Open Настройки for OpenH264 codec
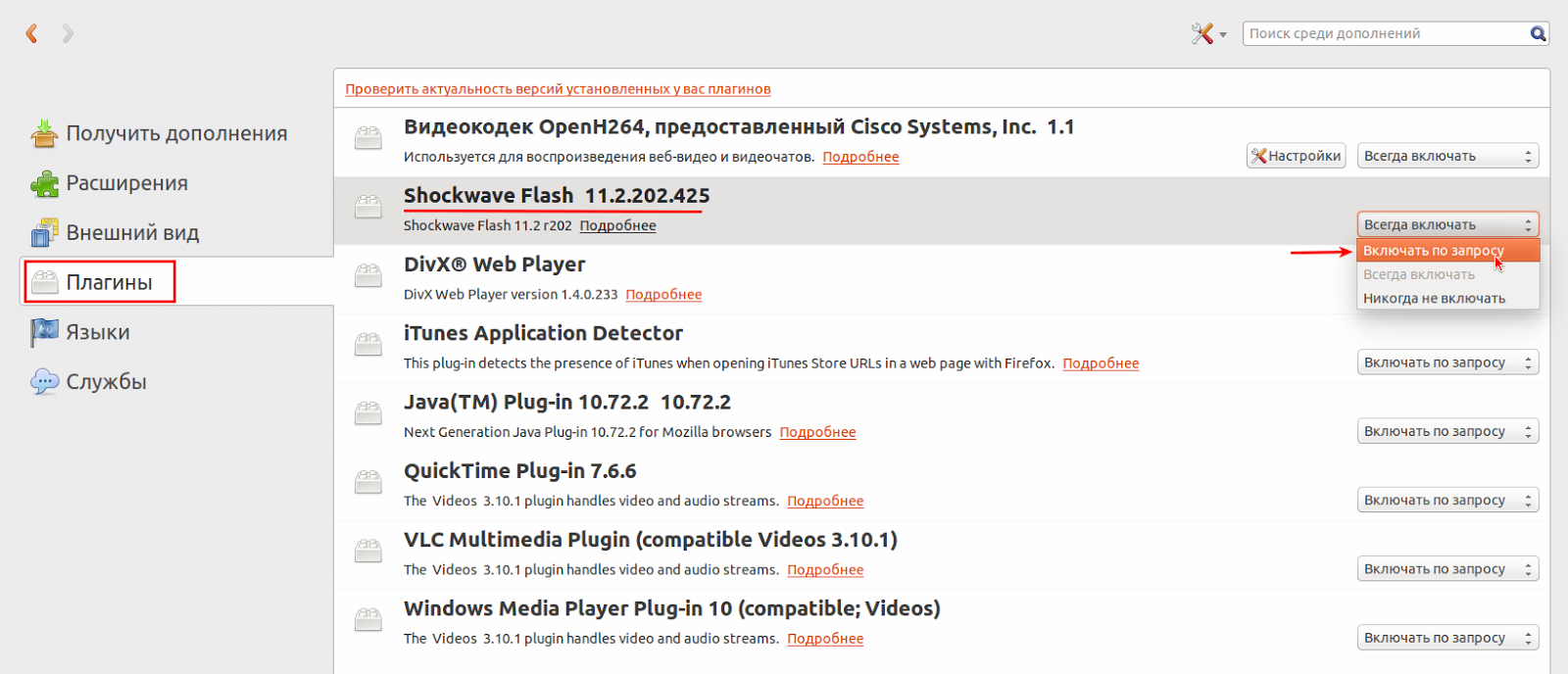The height and width of the screenshot is (674, 1568). click(x=1296, y=156)
